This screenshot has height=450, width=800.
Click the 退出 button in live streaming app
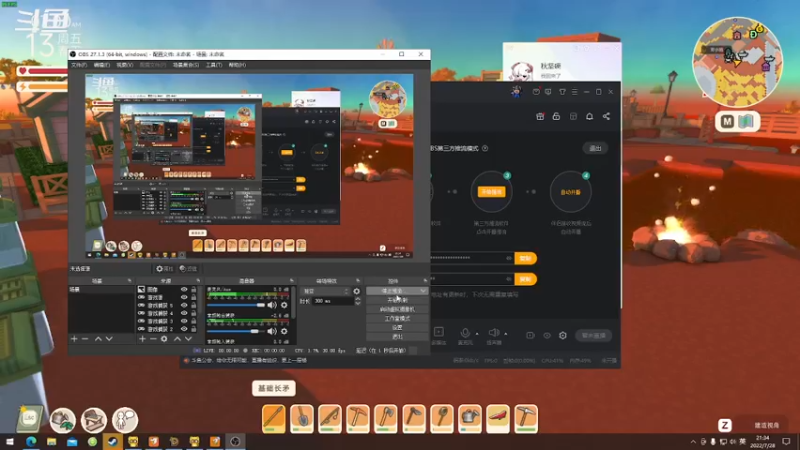click(595, 148)
